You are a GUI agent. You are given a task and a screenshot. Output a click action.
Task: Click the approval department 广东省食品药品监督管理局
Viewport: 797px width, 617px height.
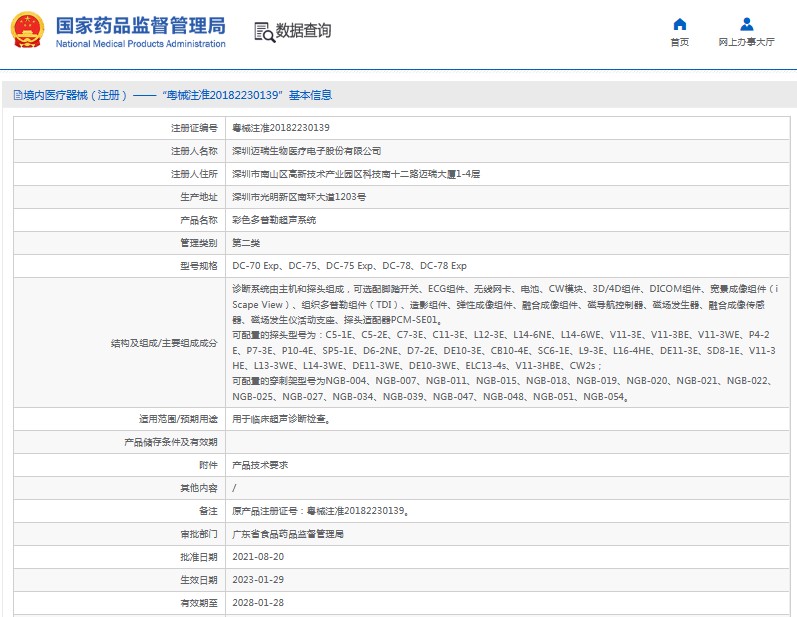click(x=288, y=534)
